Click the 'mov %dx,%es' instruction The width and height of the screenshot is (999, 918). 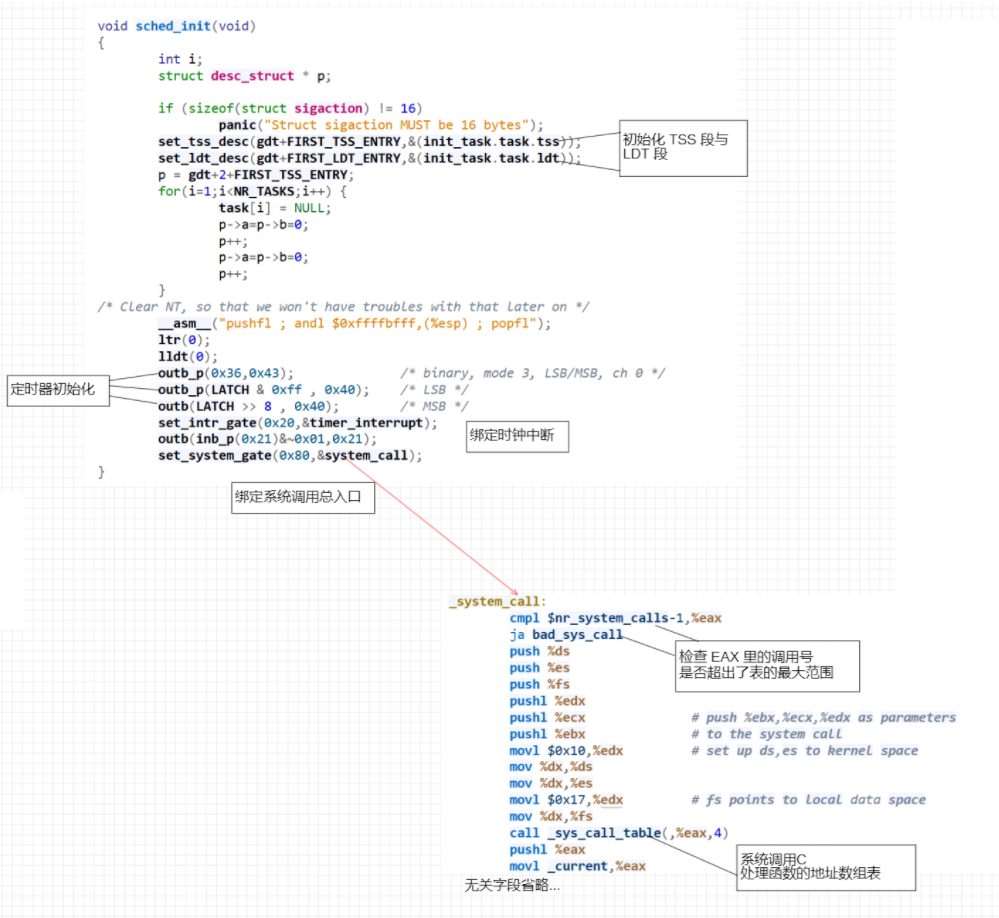tap(551, 783)
